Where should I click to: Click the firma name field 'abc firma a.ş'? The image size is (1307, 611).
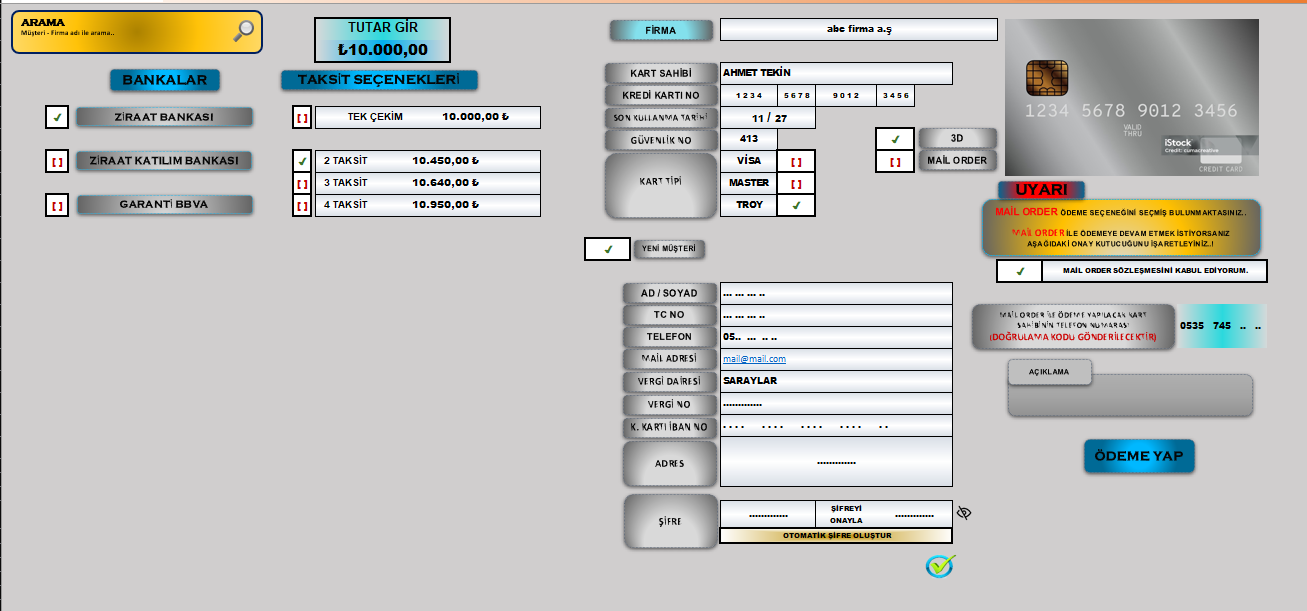[859, 30]
